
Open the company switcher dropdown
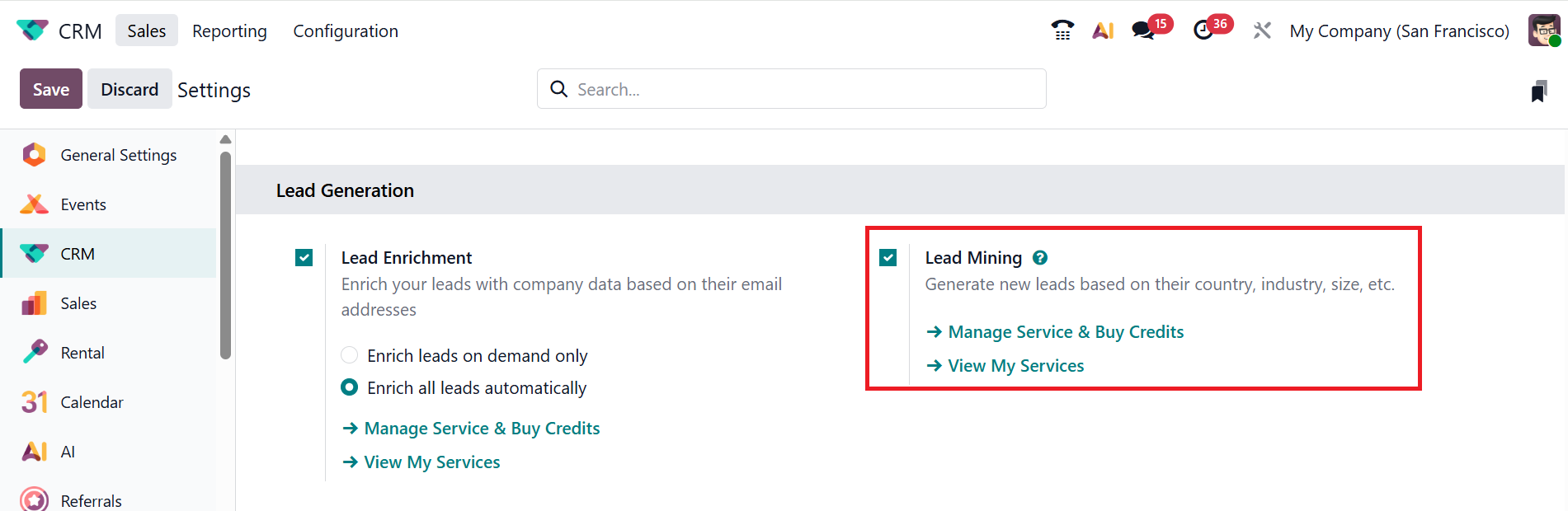tap(1399, 30)
